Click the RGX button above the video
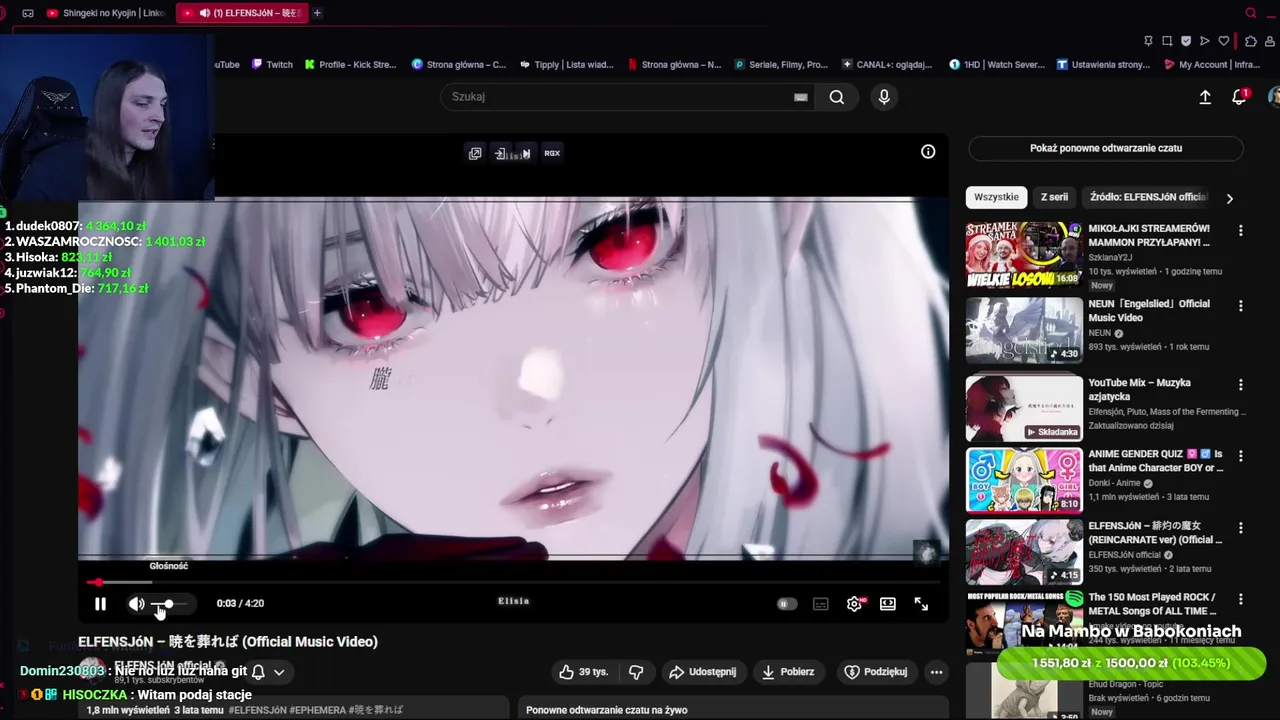The height and width of the screenshot is (720, 1280). [552, 153]
